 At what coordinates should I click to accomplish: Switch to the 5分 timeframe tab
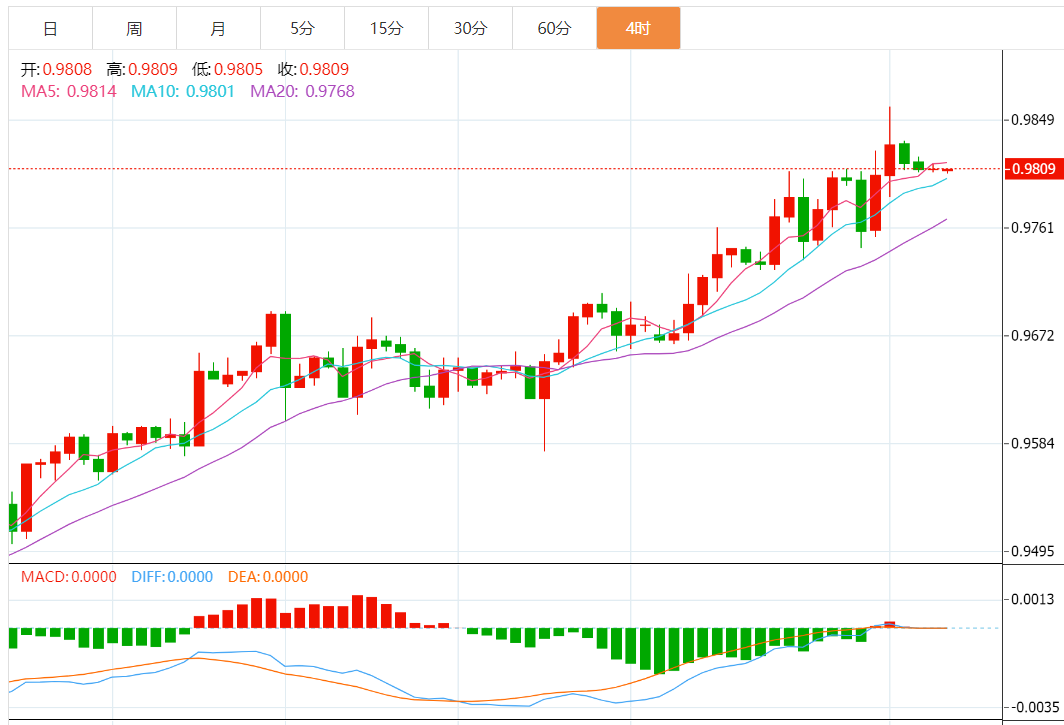click(x=302, y=29)
